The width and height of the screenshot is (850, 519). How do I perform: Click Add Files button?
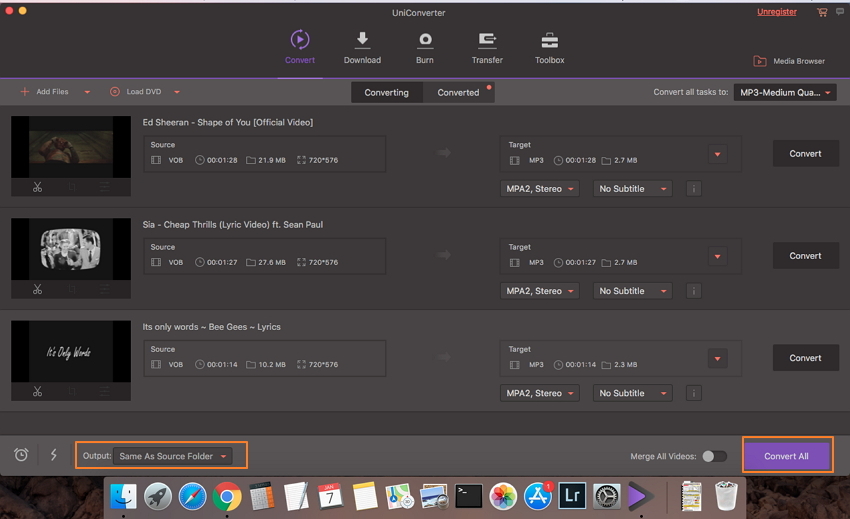coord(44,92)
